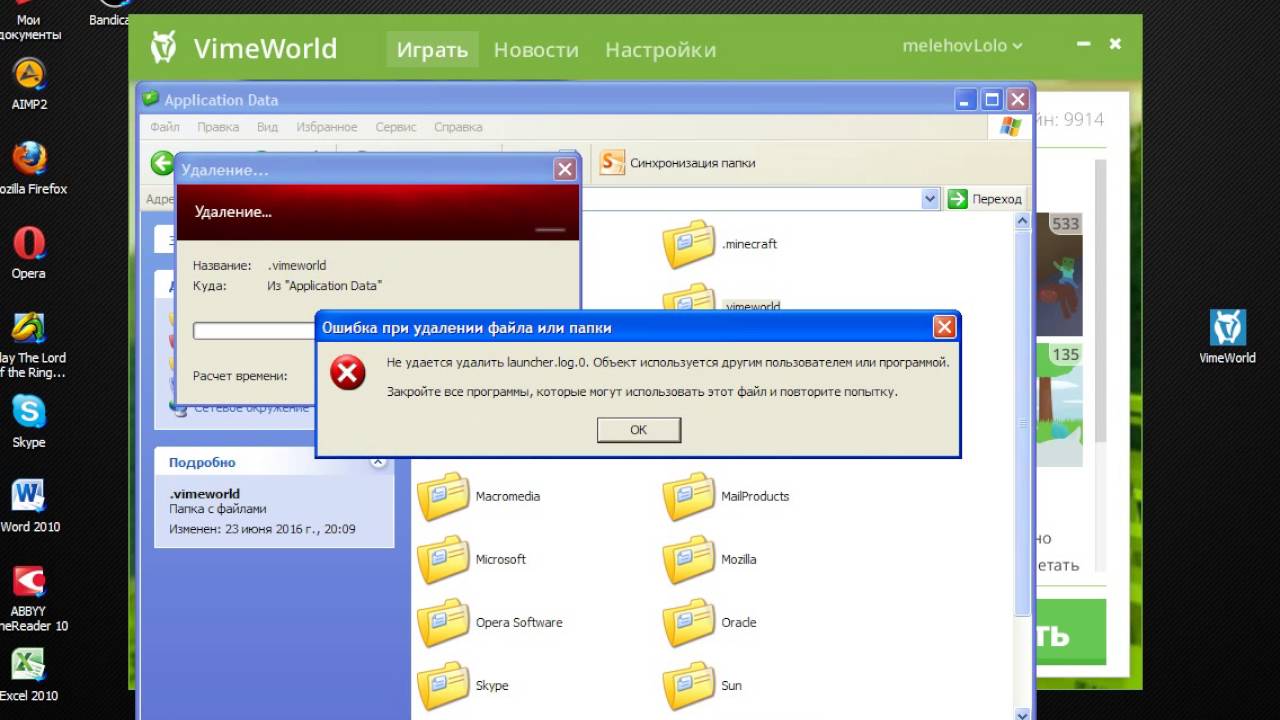Image resolution: width=1280 pixels, height=720 pixels.
Task: Expand the address bar dropdown arrow
Action: pos(930,199)
